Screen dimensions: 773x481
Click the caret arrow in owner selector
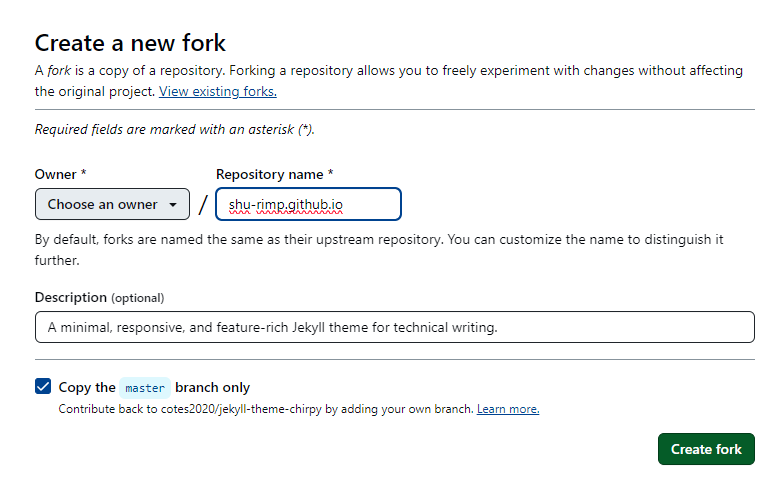(173, 205)
